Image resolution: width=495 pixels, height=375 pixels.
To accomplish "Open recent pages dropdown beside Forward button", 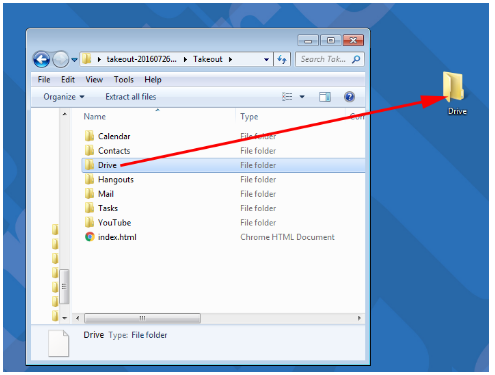I will click(x=74, y=60).
